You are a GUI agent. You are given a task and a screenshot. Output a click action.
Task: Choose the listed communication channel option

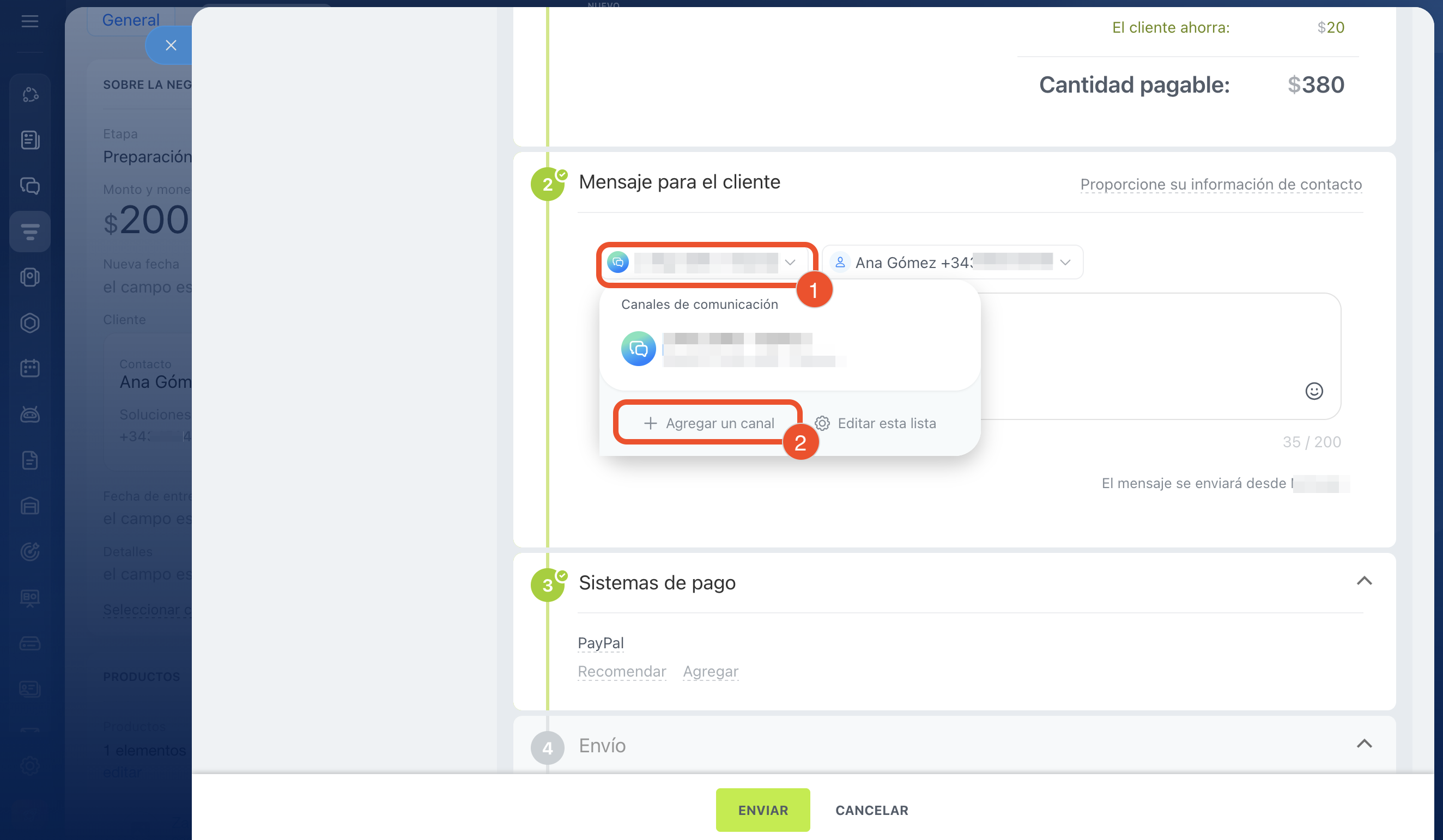coord(733,349)
